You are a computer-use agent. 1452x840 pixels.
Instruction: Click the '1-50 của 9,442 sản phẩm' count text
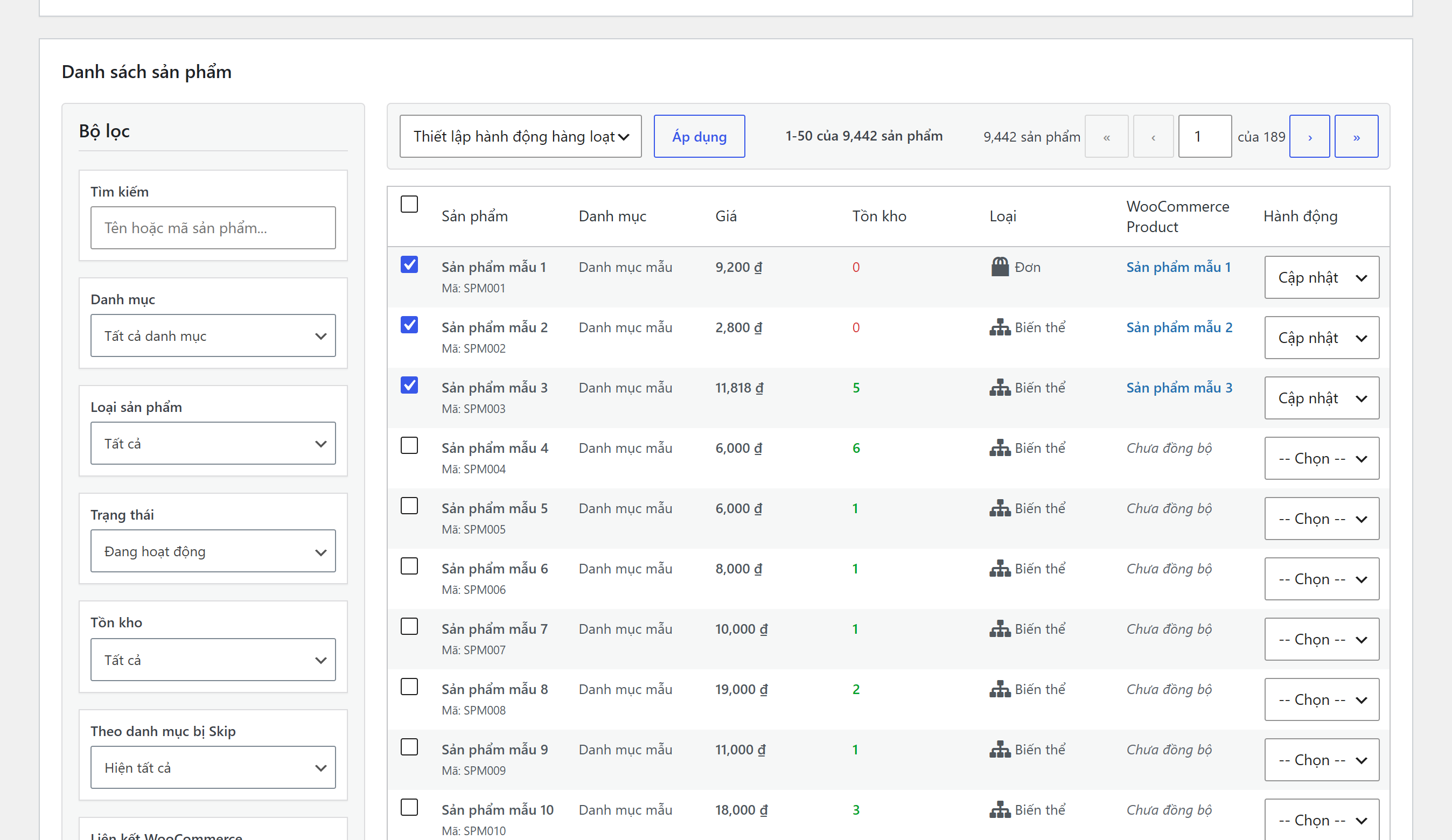tap(864, 136)
